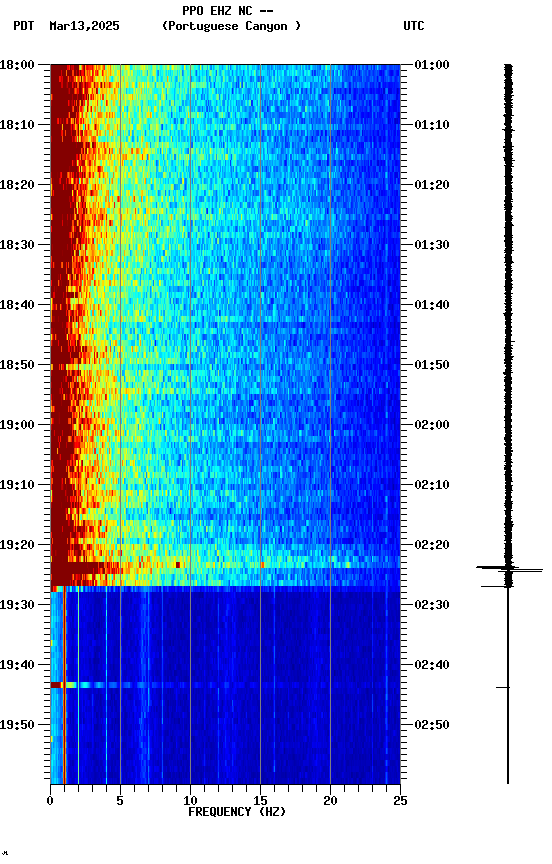The width and height of the screenshot is (552, 864).
Task: Click the 01:30 UTC time label
Action: pyautogui.click(x=432, y=245)
